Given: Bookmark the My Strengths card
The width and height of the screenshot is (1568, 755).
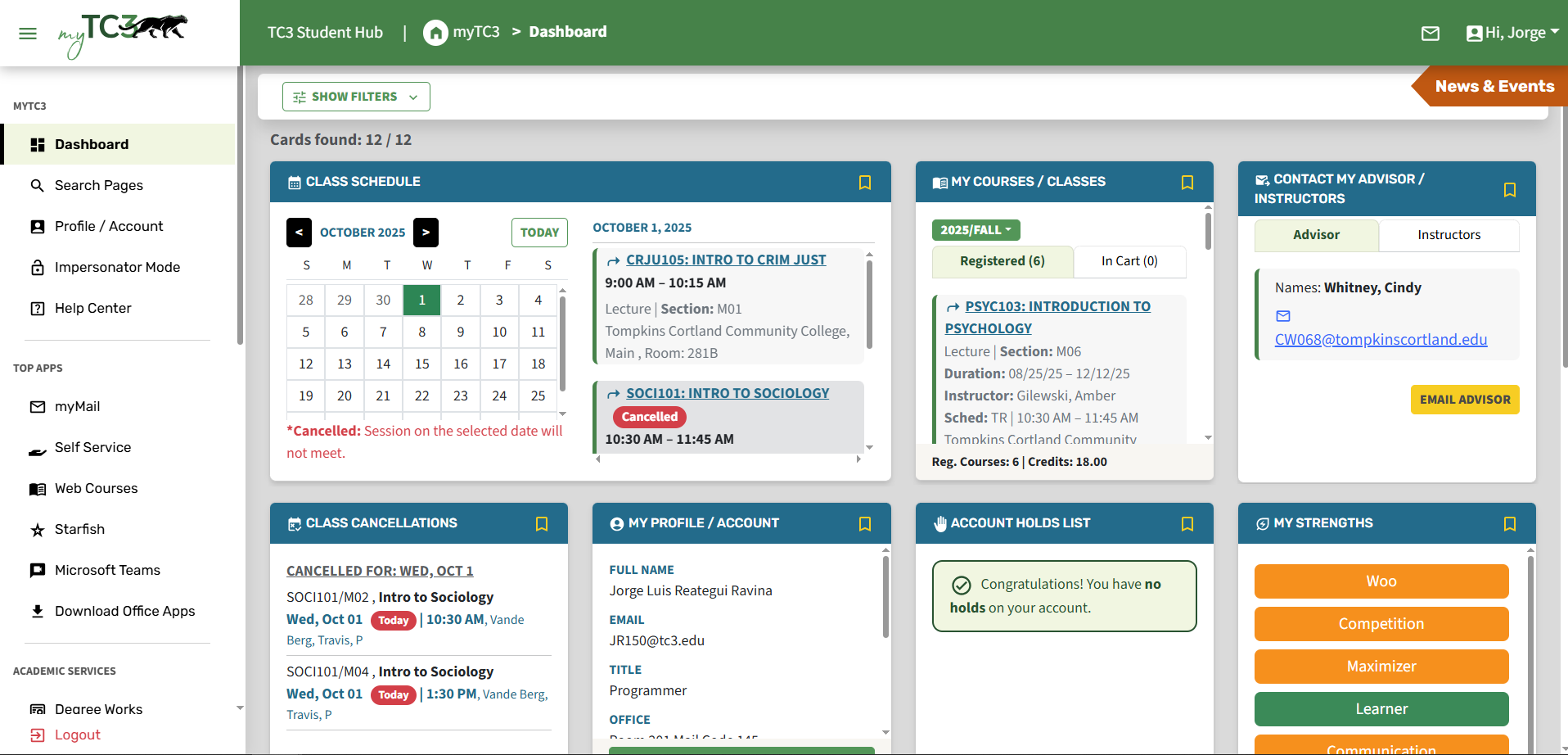Looking at the screenshot, I should click(x=1509, y=523).
